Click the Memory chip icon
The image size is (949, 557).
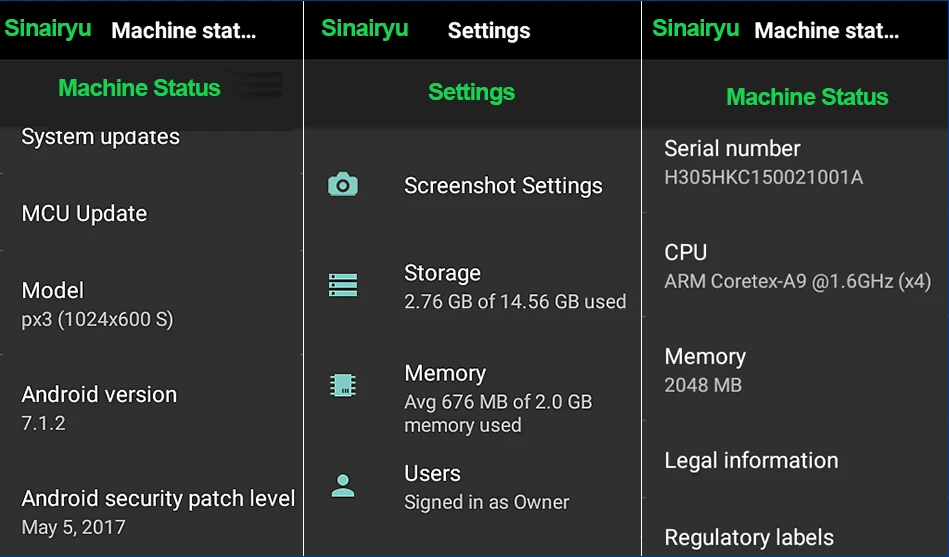pos(343,385)
